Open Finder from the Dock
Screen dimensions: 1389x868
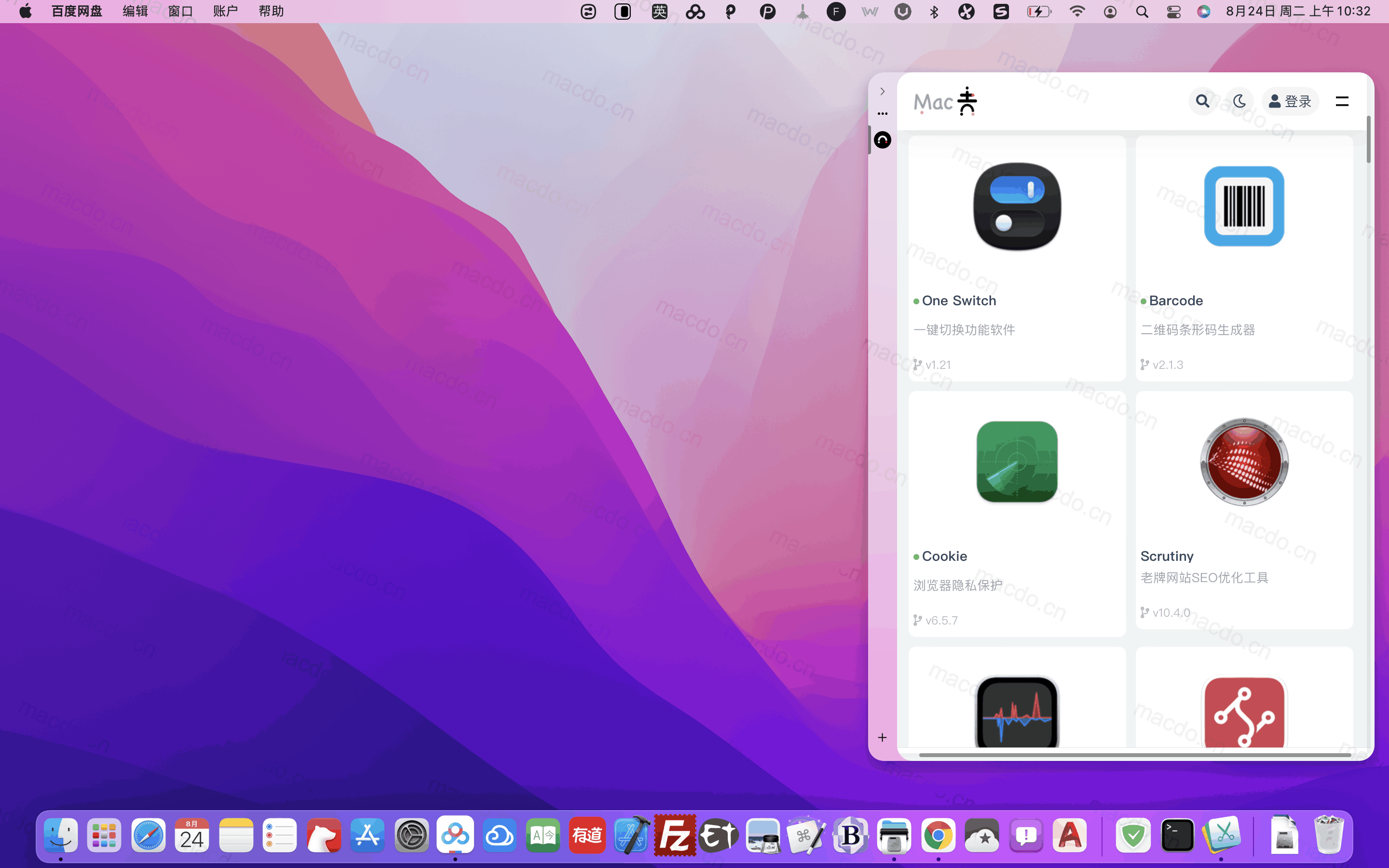coord(60,835)
